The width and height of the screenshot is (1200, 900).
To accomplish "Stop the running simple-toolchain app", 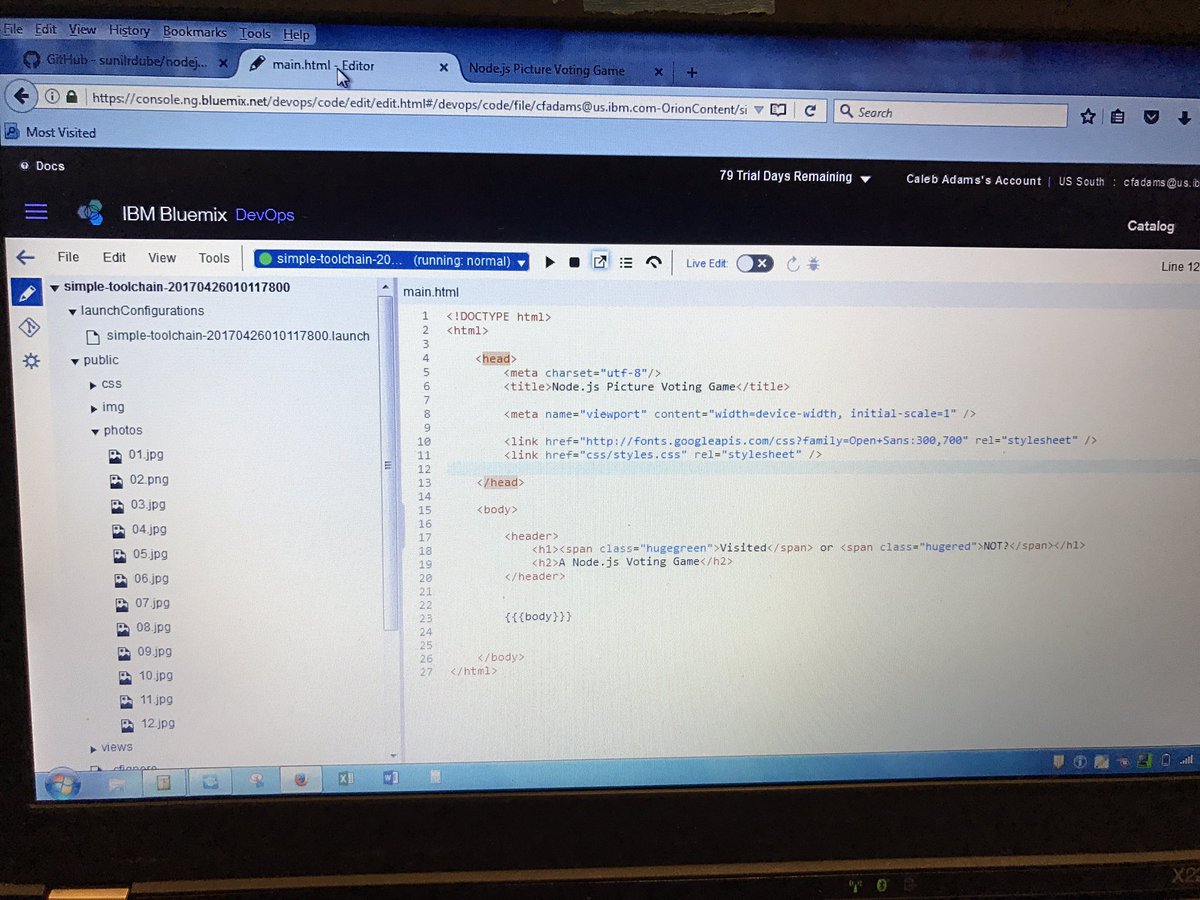I will coord(574,261).
